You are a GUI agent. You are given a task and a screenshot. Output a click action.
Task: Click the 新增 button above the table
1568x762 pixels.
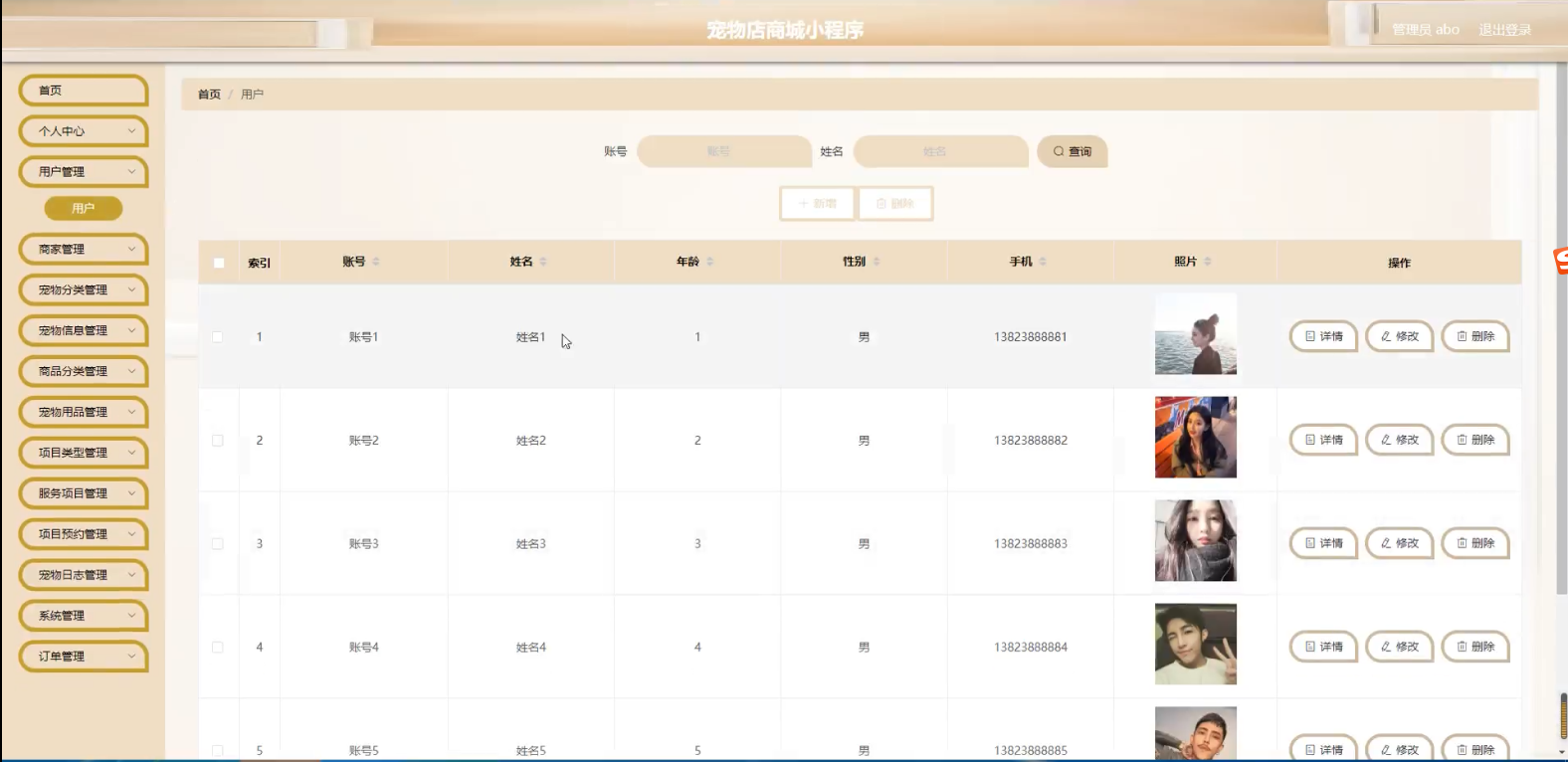pos(817,204)
